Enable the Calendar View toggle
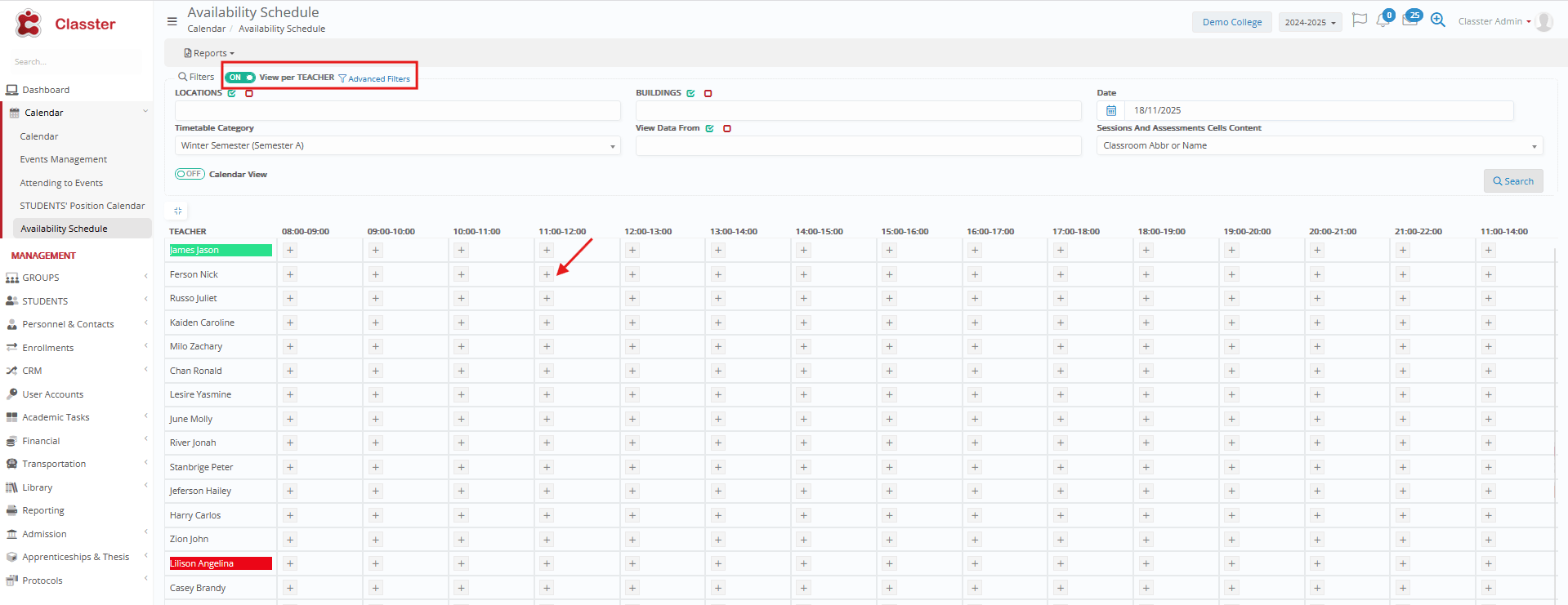 click(190, 174)
